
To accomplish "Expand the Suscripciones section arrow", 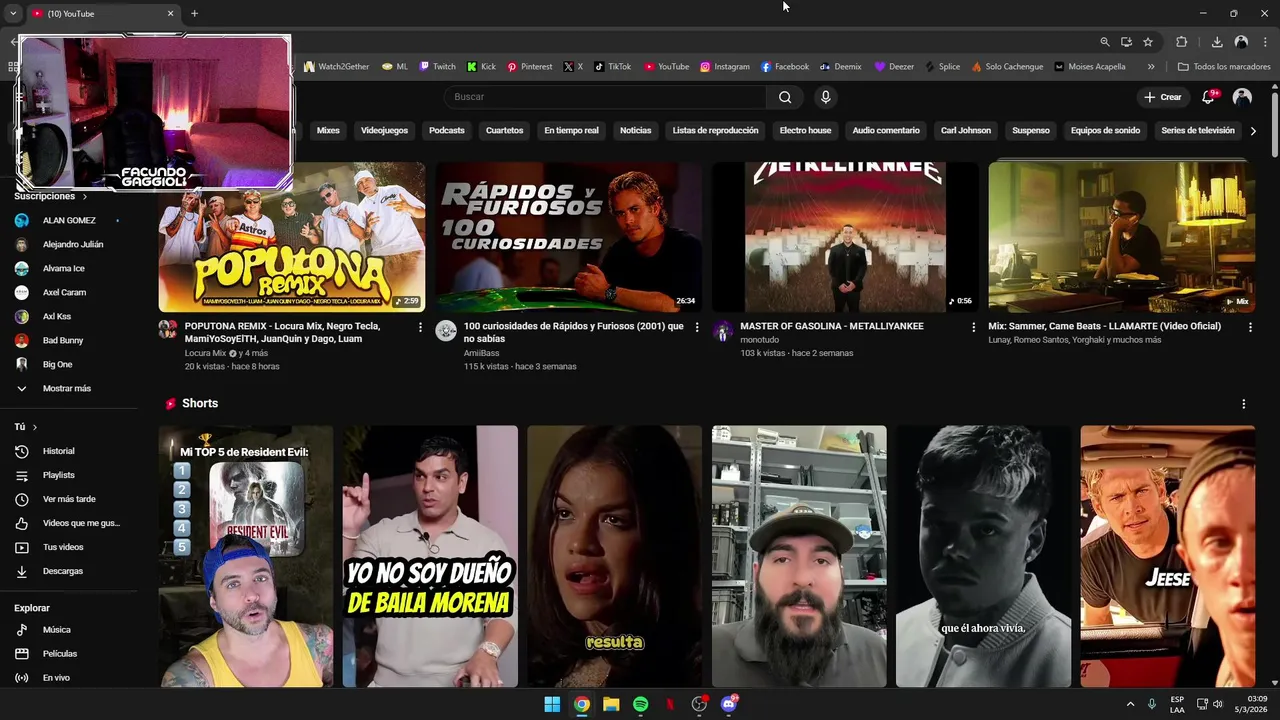I will tap(84, 197).
